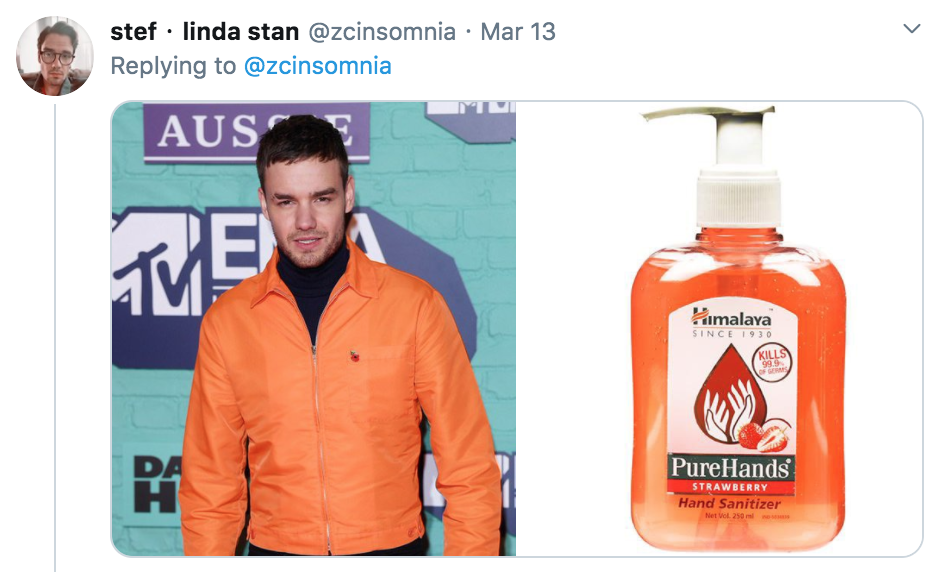
Task: Click the red 'Hand Sanitizer' label text
Action: coord(729,503)
